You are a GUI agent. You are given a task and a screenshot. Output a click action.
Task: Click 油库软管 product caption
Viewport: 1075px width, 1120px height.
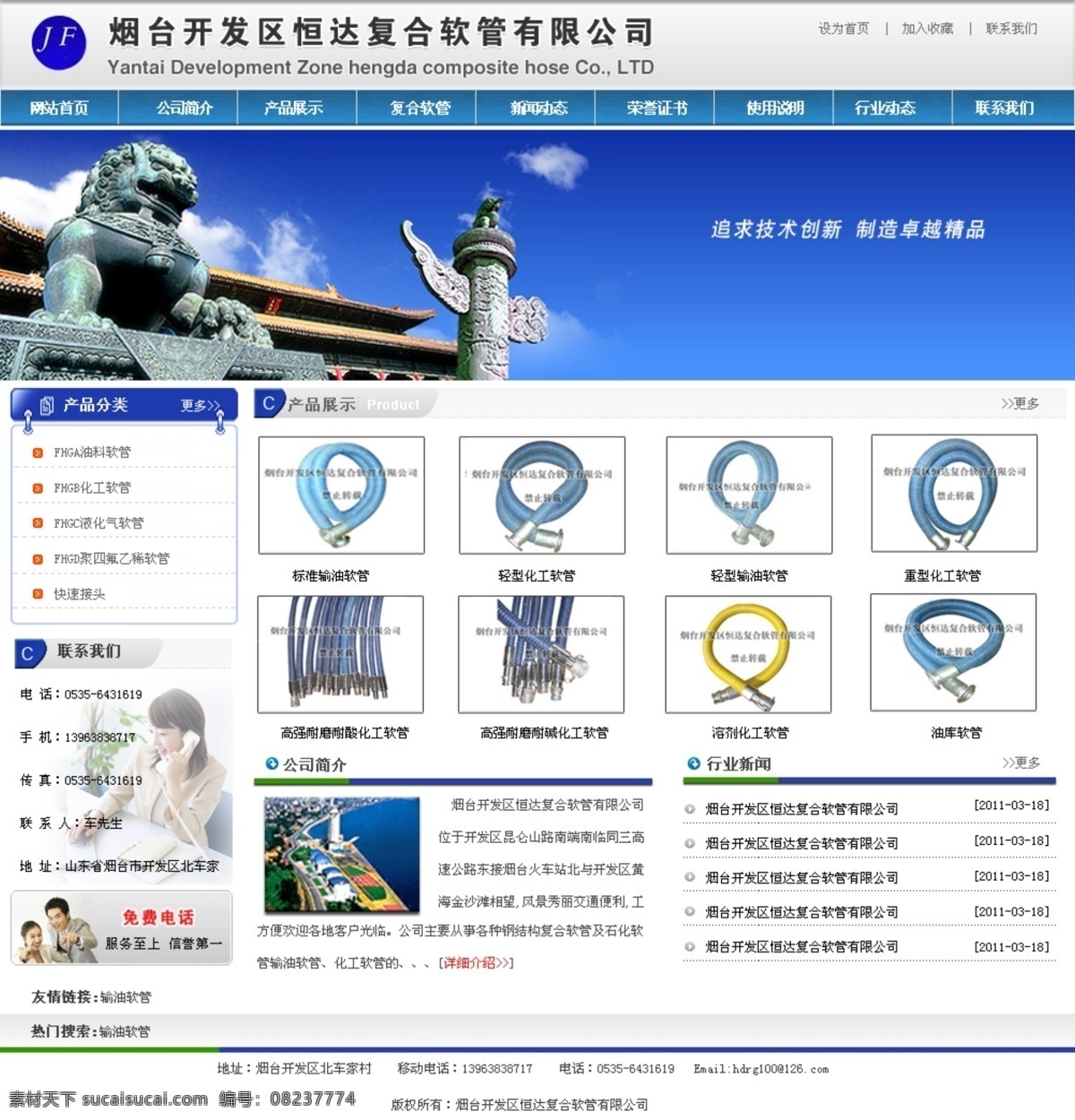pos(956,733)
